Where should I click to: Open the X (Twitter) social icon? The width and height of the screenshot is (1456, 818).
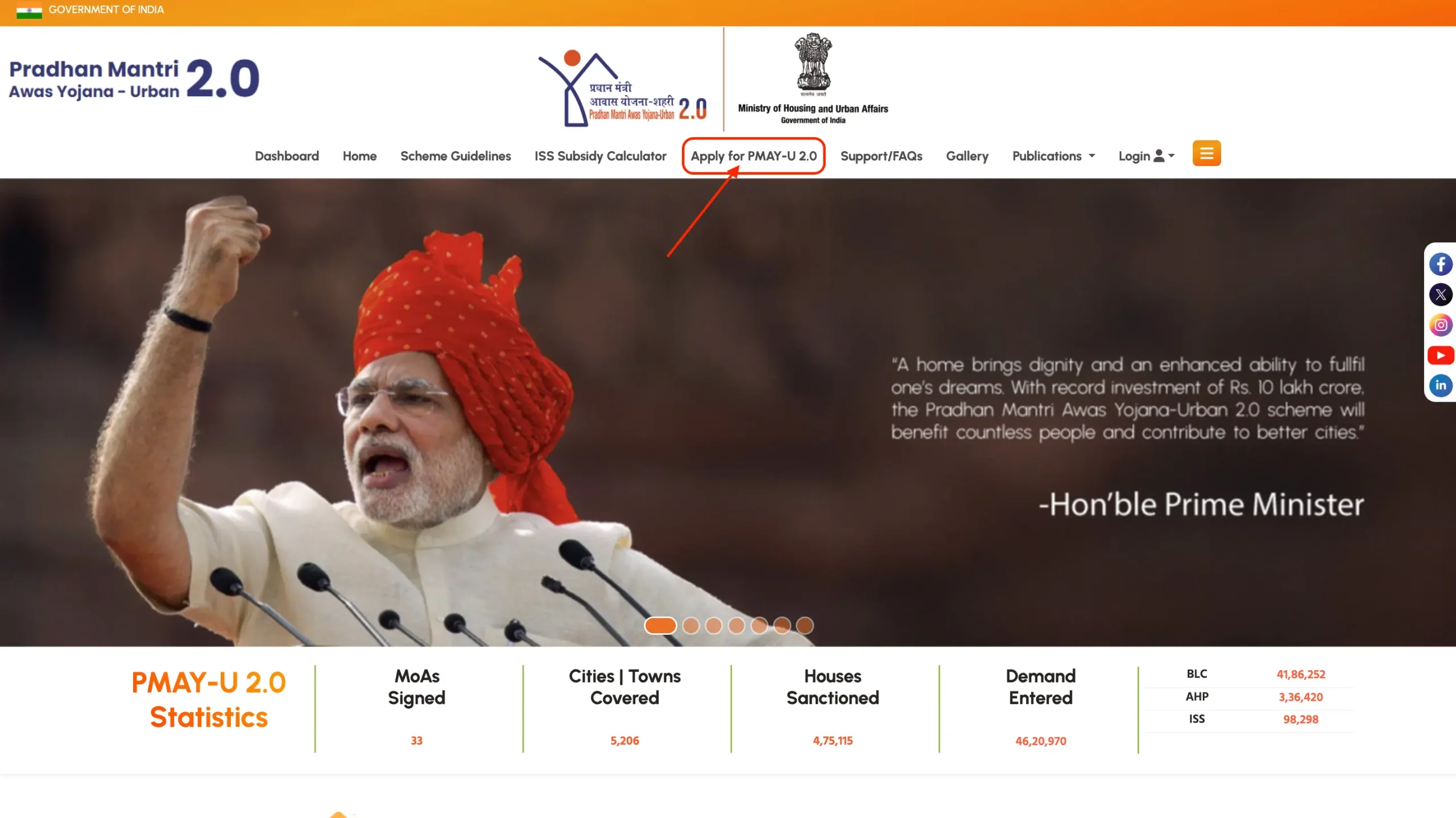coord(1441,295)
